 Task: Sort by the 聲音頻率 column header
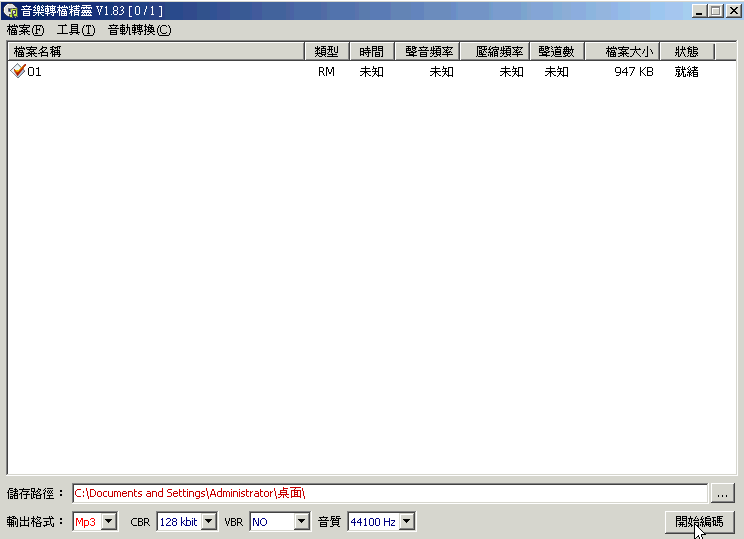427,51
